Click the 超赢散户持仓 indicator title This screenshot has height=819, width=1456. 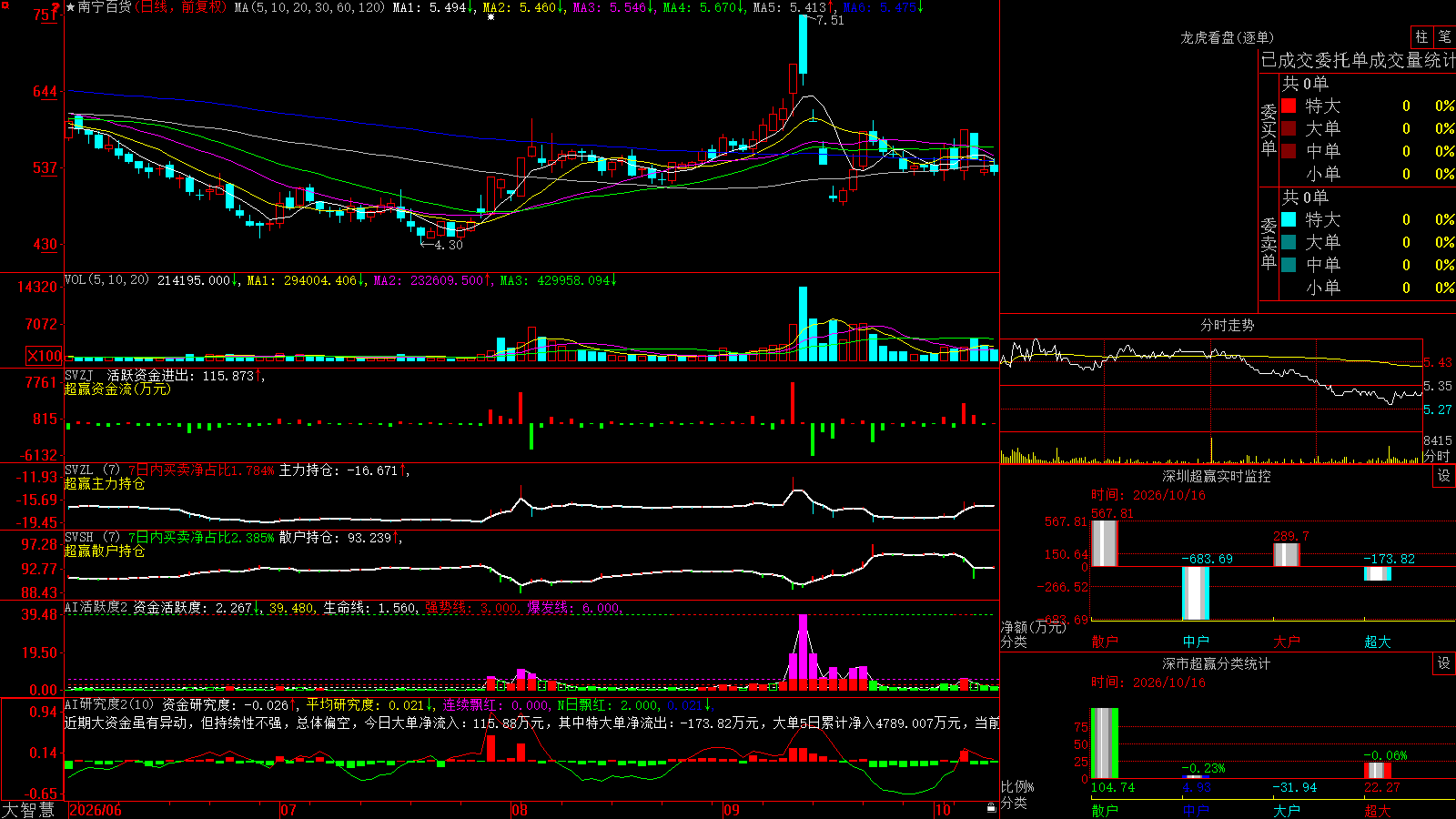(x=105, y=551)
